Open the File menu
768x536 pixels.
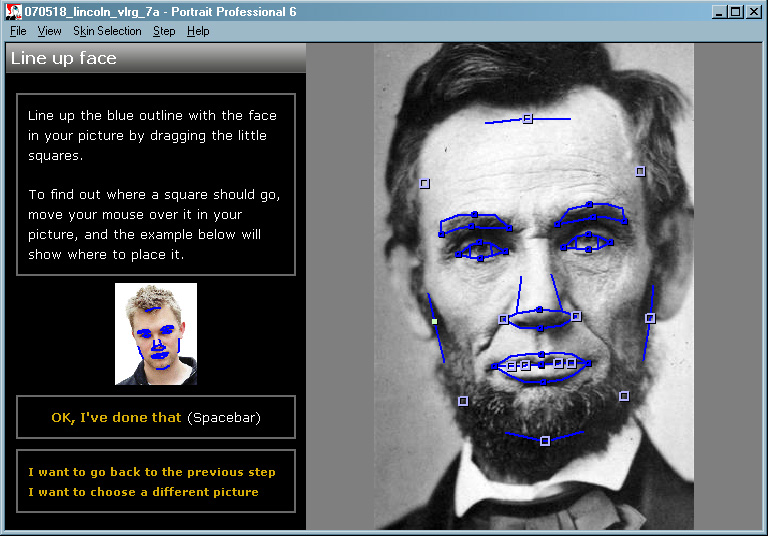click(x=18, y=31)
